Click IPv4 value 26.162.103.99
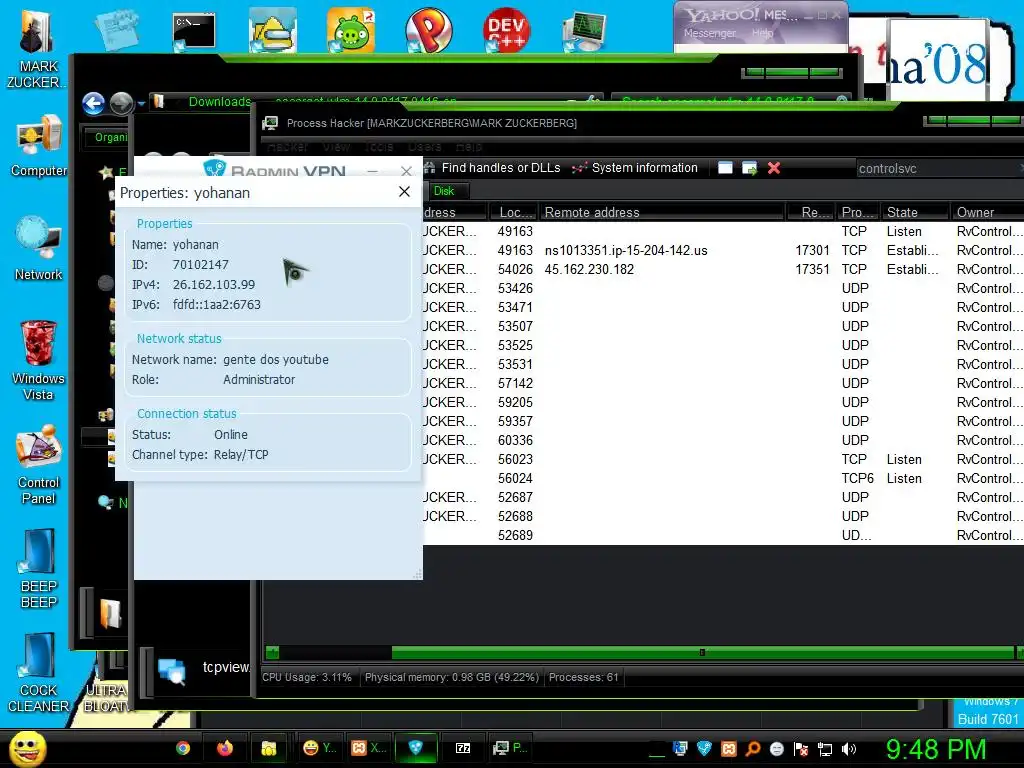The image size is (1024, 768). pos(214,285)
